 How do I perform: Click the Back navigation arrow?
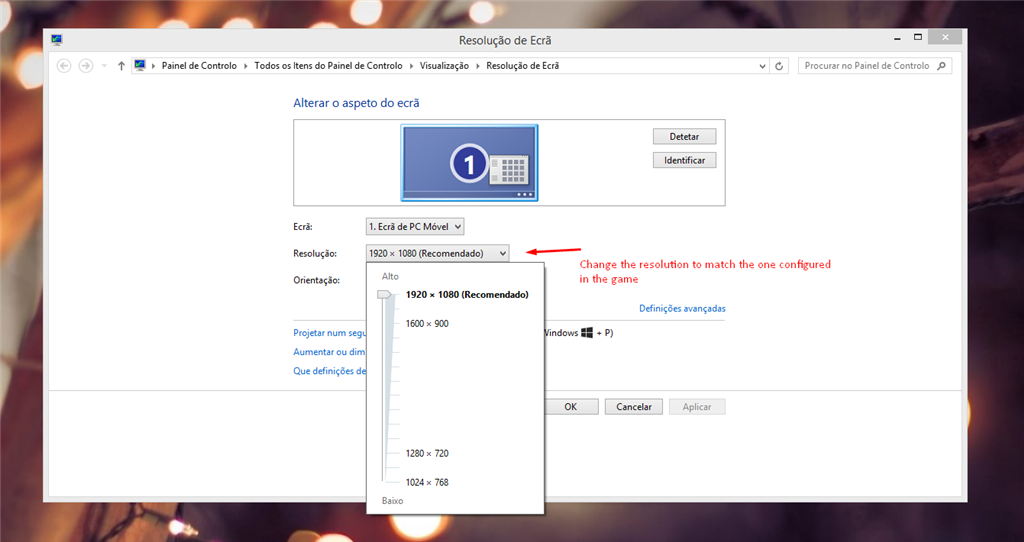point(64,66)
